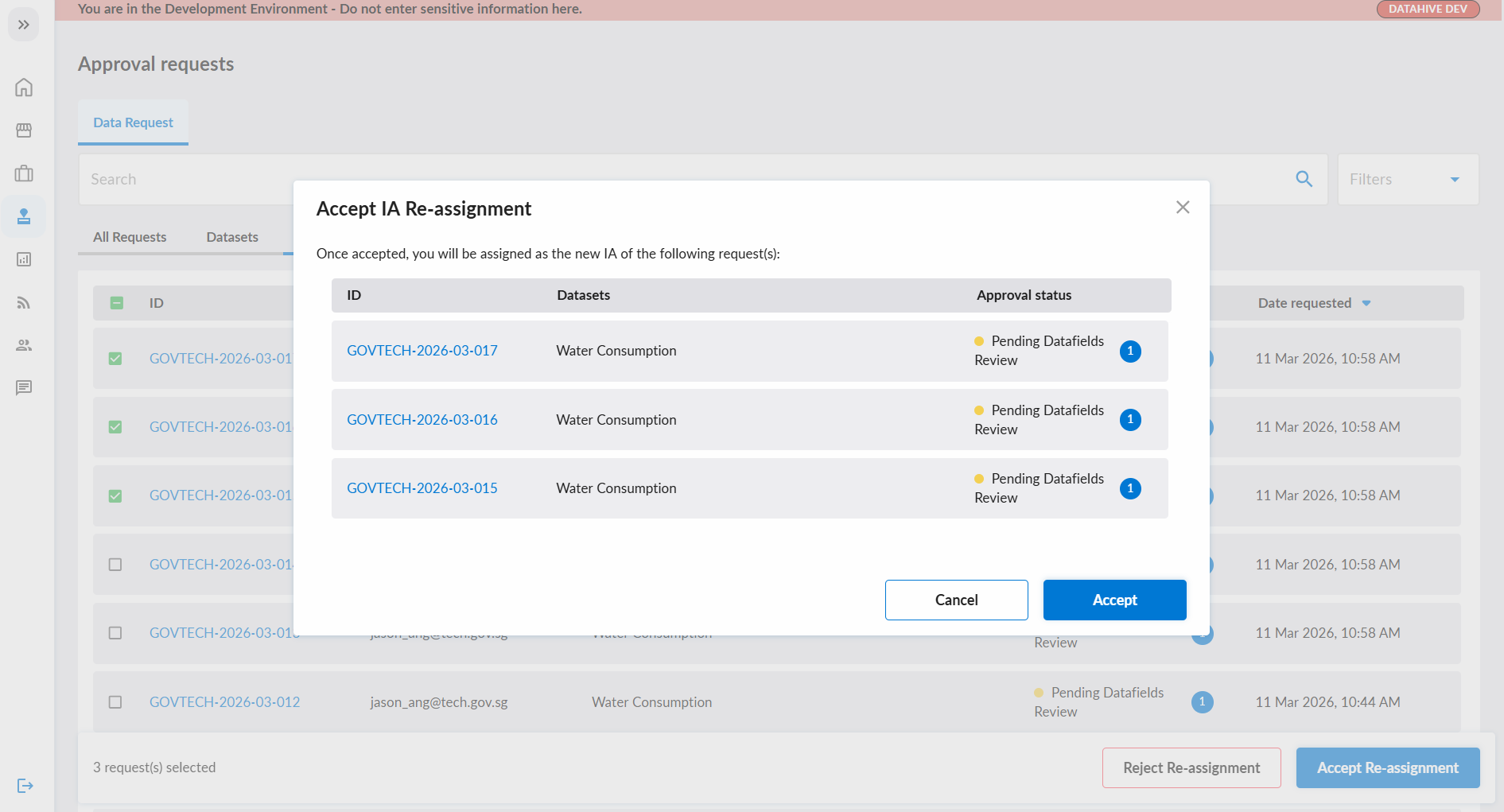This screenshot has width=1504, height=812.
Task: Open the chart report icon in sidebar
Action: (x=24, y=259)
